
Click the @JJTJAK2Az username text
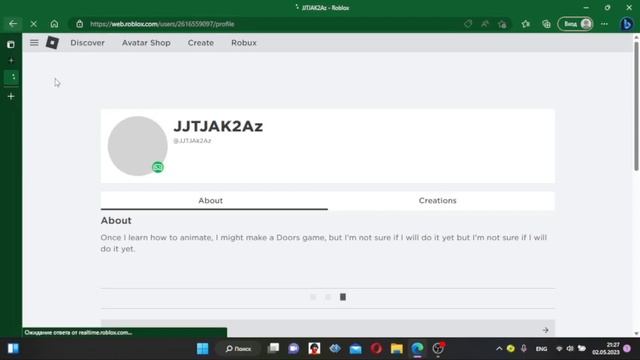[192, 141]
